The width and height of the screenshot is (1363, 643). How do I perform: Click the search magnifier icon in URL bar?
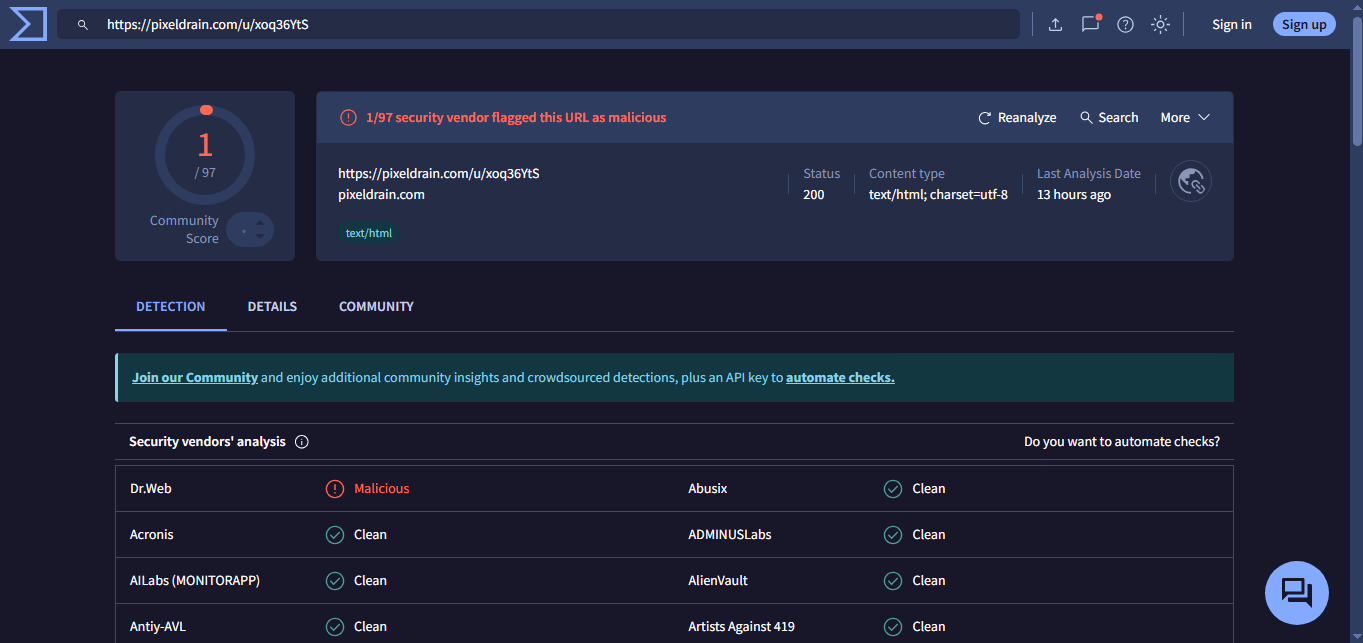(83, 24)
